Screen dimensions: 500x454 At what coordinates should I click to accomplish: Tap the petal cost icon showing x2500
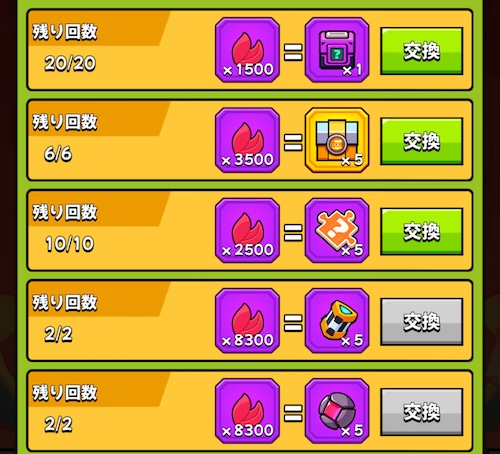247,230
